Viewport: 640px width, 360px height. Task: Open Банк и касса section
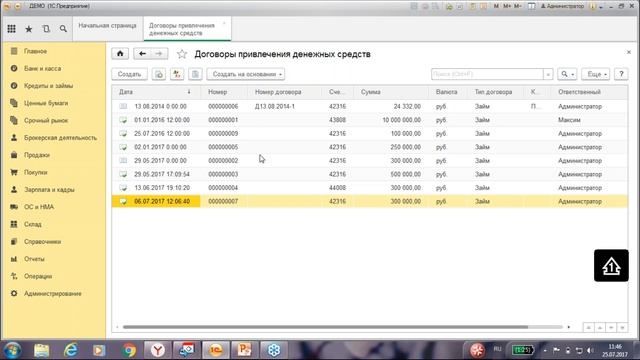tap(42, 69)
